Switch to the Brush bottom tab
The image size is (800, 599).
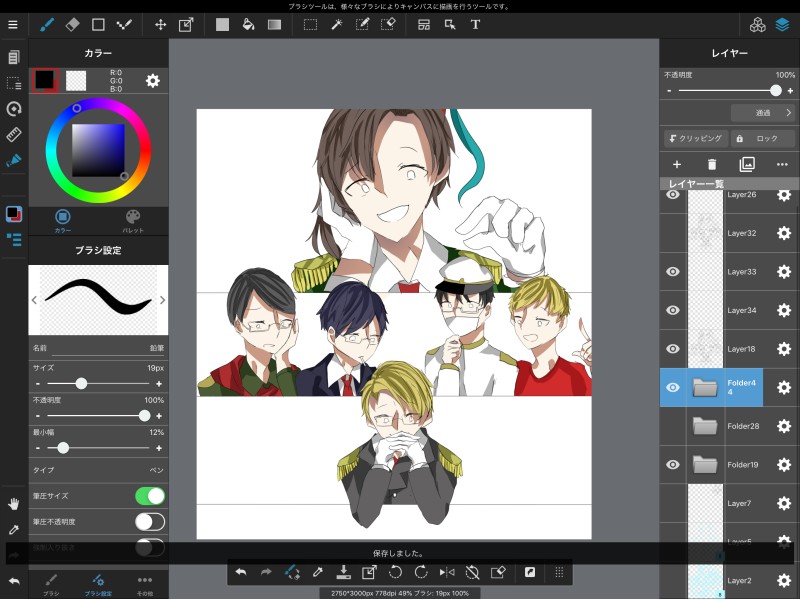click(51, 585)
